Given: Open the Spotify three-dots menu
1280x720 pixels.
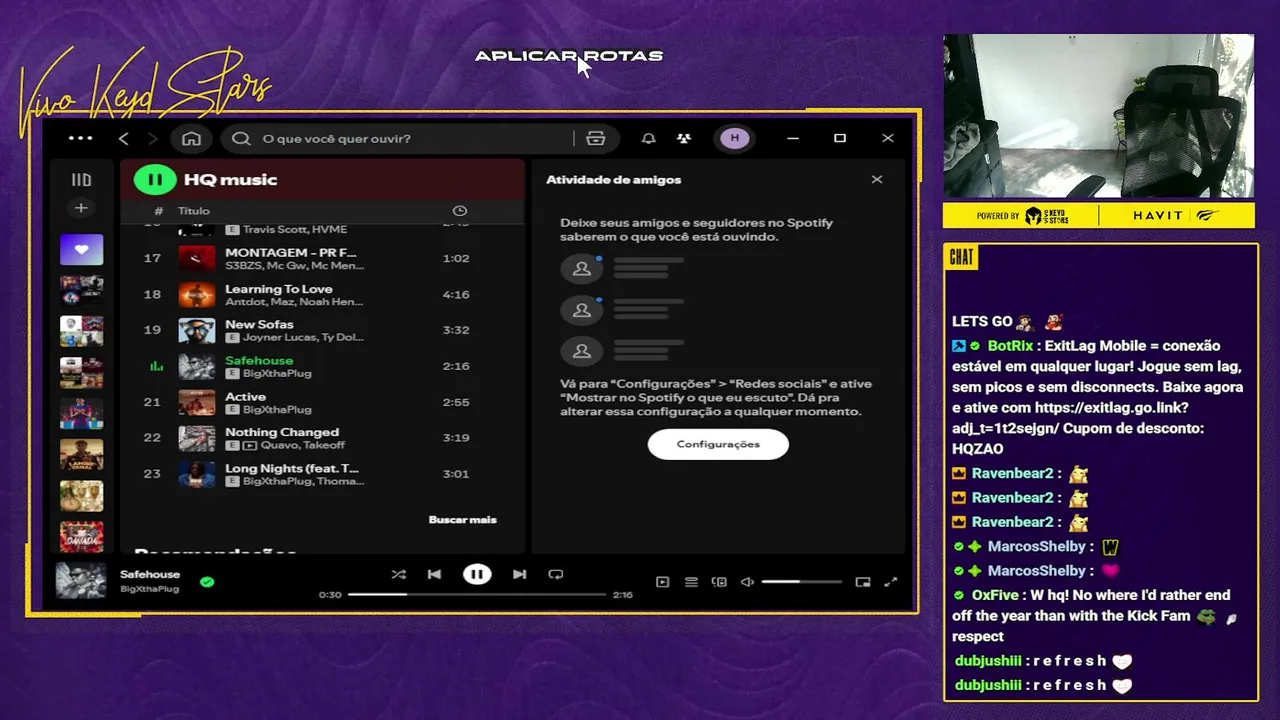Looking at the screenshot, I should (80, 138).
